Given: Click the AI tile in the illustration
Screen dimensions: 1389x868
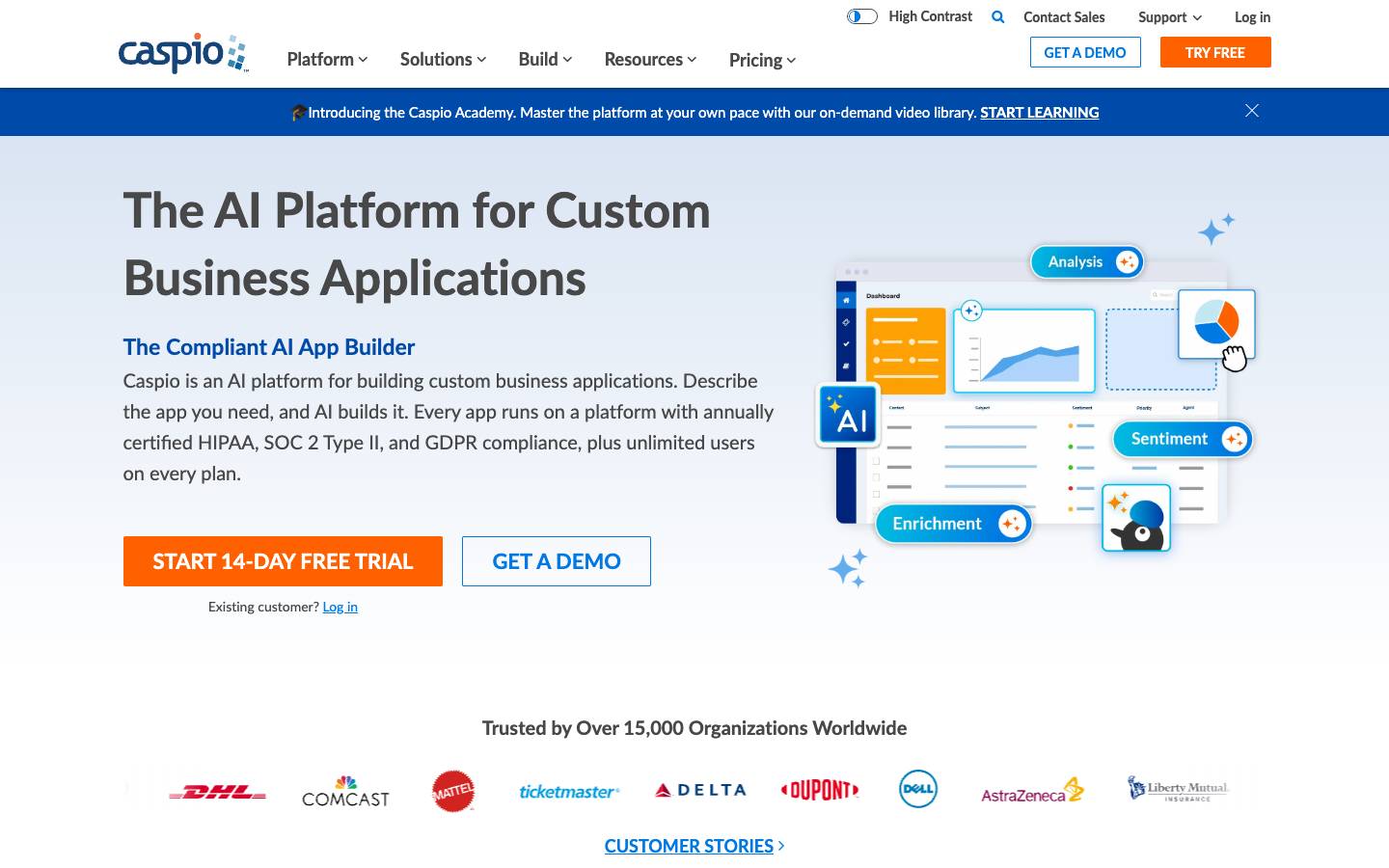Looking at the screenshot, I should (x=848, y=415).
